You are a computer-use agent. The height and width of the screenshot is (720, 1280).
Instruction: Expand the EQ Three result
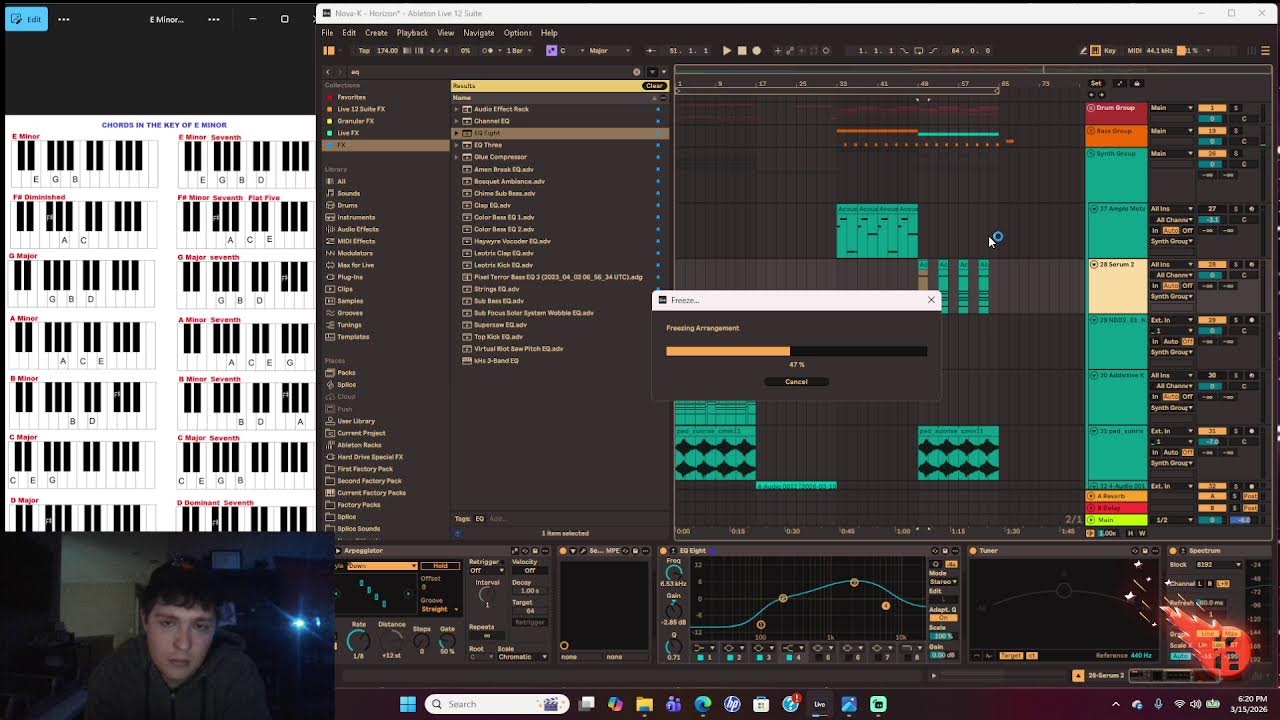point(457,145)
